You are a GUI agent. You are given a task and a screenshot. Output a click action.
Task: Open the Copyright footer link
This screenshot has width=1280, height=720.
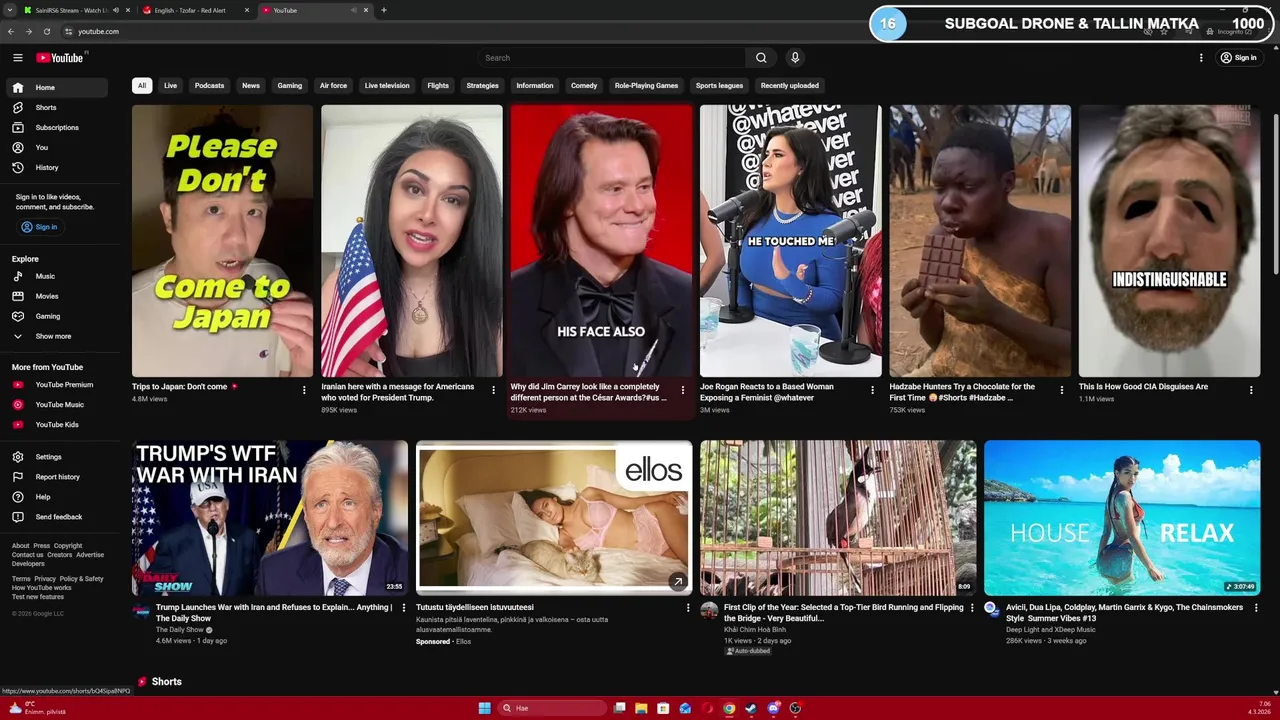pyautogui.click(x=68, y=546)
